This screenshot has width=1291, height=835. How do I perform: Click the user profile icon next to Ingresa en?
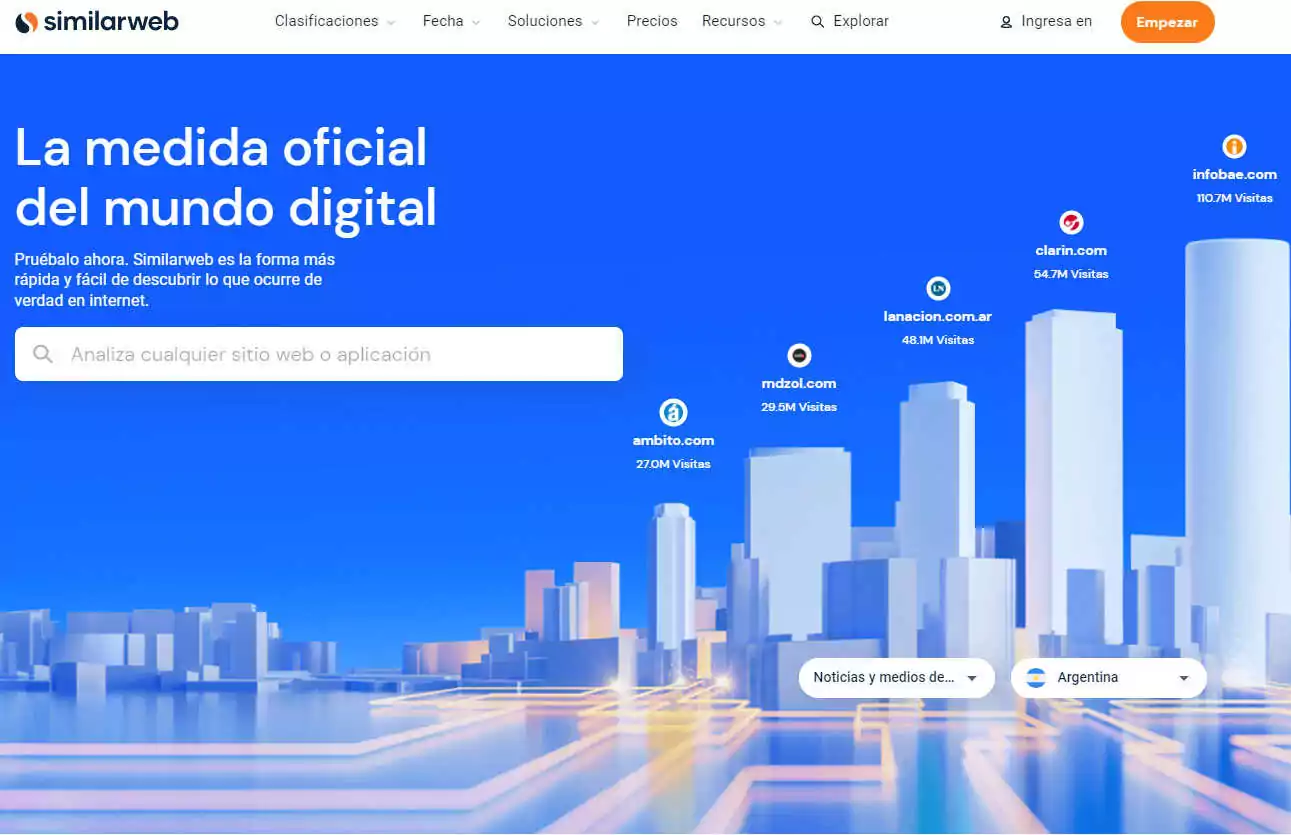[x=1005, y=21]
